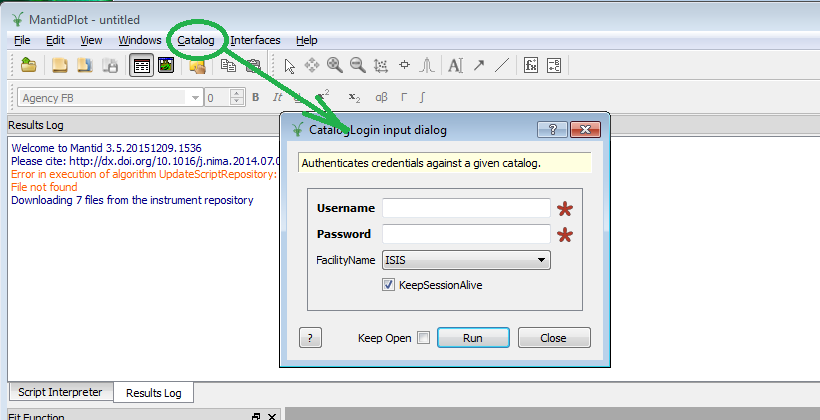Undock the Fit Function panel
The height and width of the screenshot is (420, 820).
(x=256, y=416)
